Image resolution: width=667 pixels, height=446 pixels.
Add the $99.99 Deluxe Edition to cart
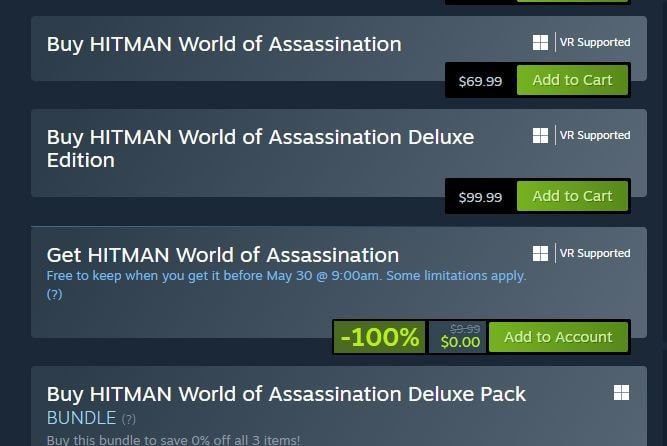point(572,197)
